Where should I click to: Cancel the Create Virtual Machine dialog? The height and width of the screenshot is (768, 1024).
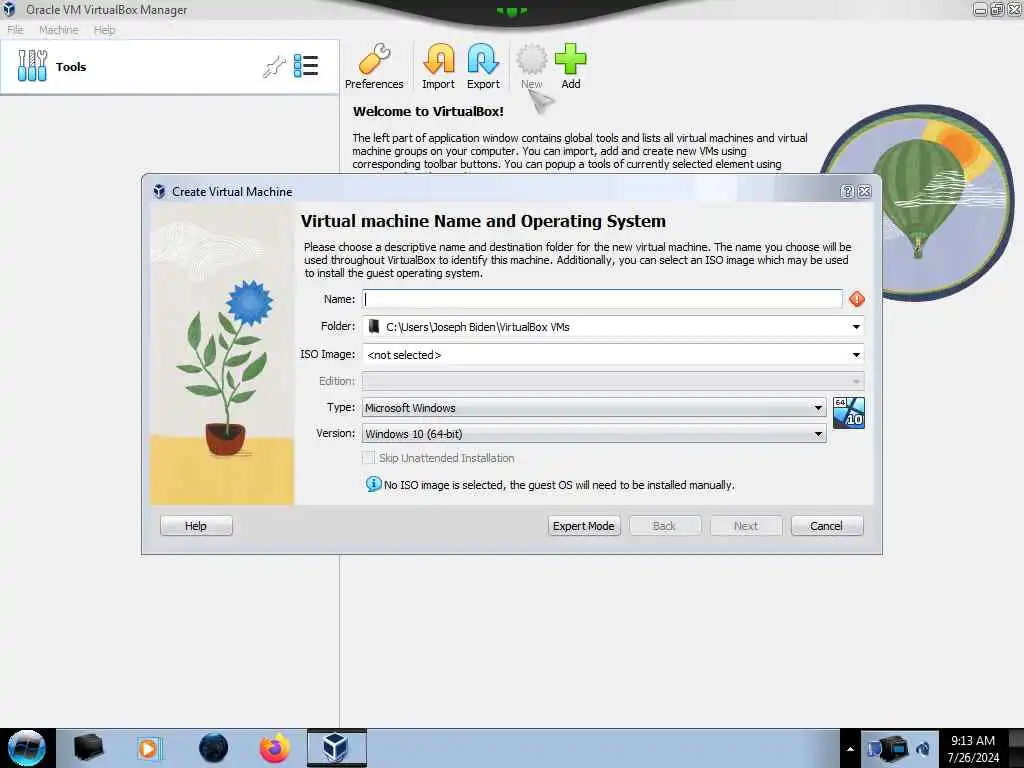coord(827,526)
